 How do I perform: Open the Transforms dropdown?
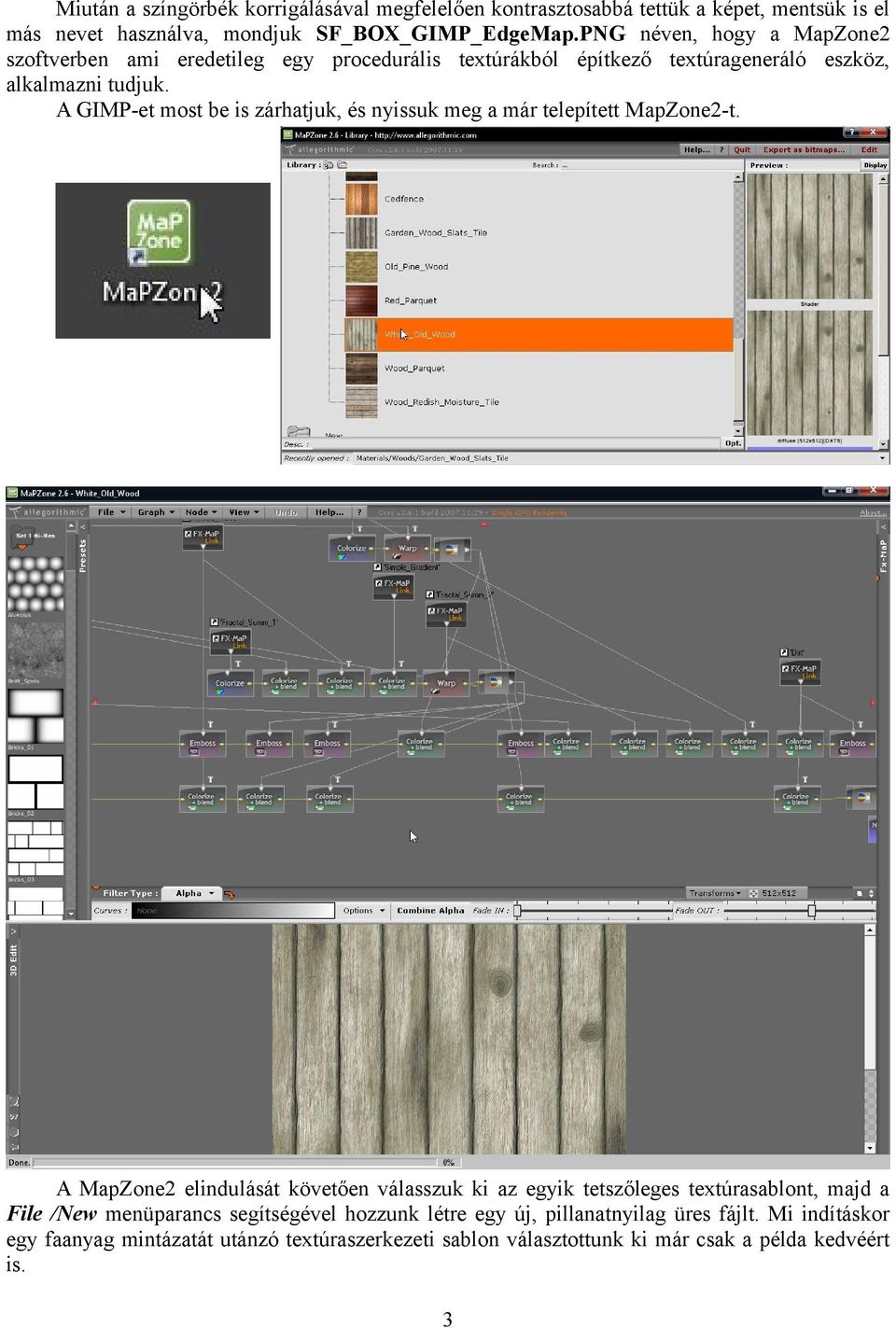tap(715, 893)
